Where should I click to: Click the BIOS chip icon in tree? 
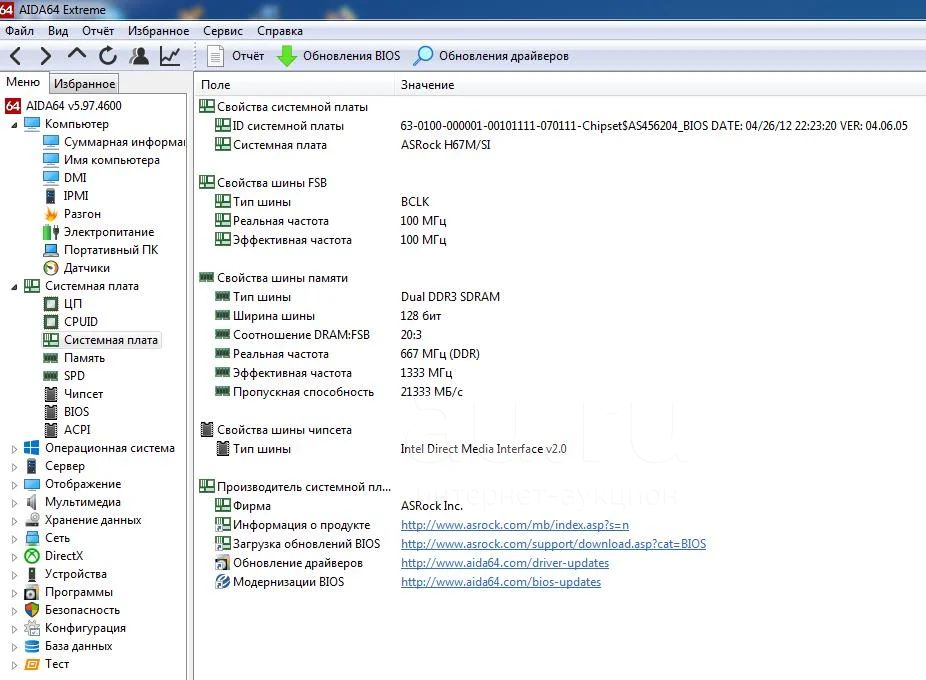coord(51,412)
